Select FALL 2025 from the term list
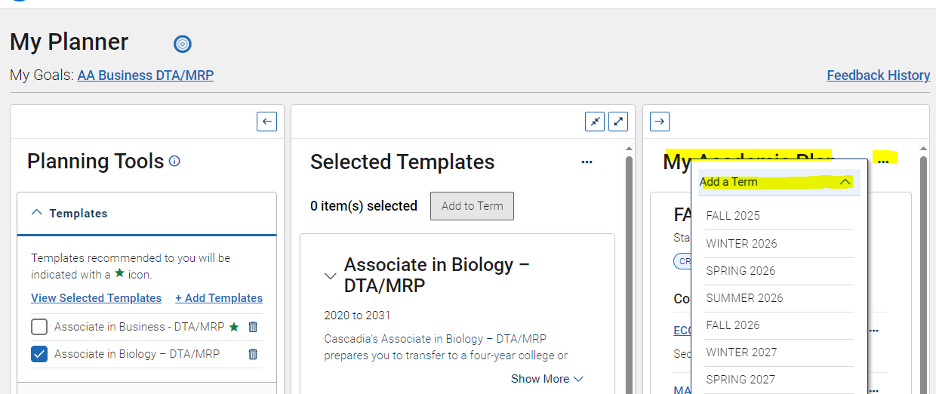The image size is (936, 394). 779,216
